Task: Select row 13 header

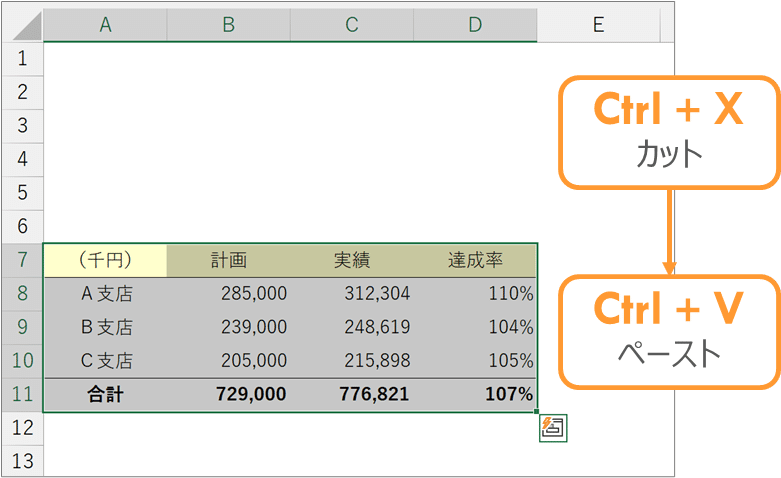Action: 22,461
